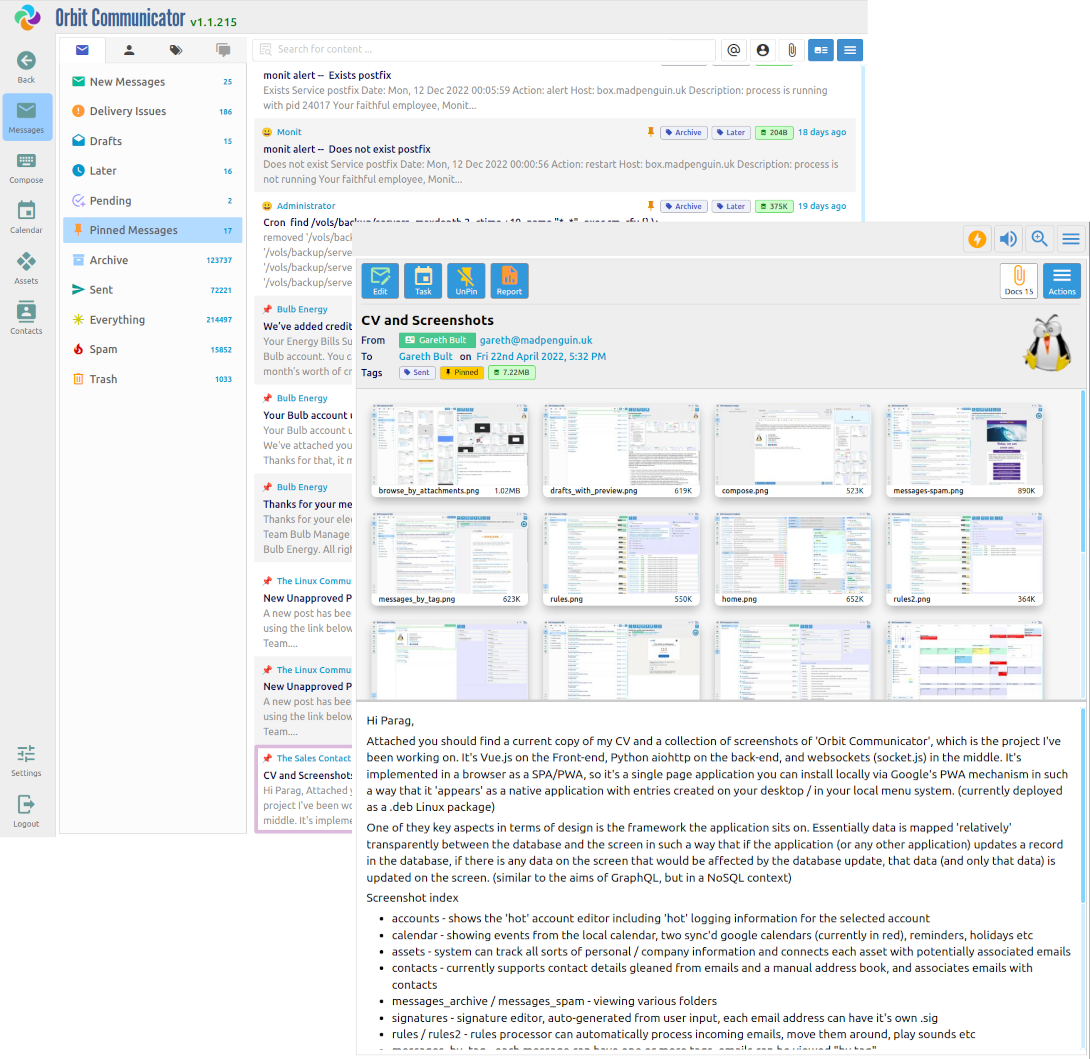Toggle the Pinned tag on the open message
The image size is (1090, 1059).
pyautogui.click(x=461, y=372)
